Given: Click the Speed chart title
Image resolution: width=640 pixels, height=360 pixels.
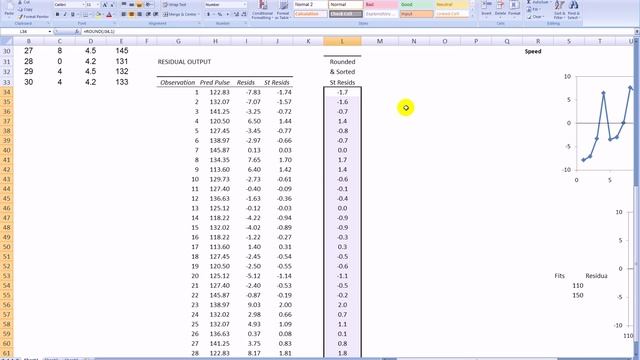Looking at the screenshot, I should pos(533,51).
